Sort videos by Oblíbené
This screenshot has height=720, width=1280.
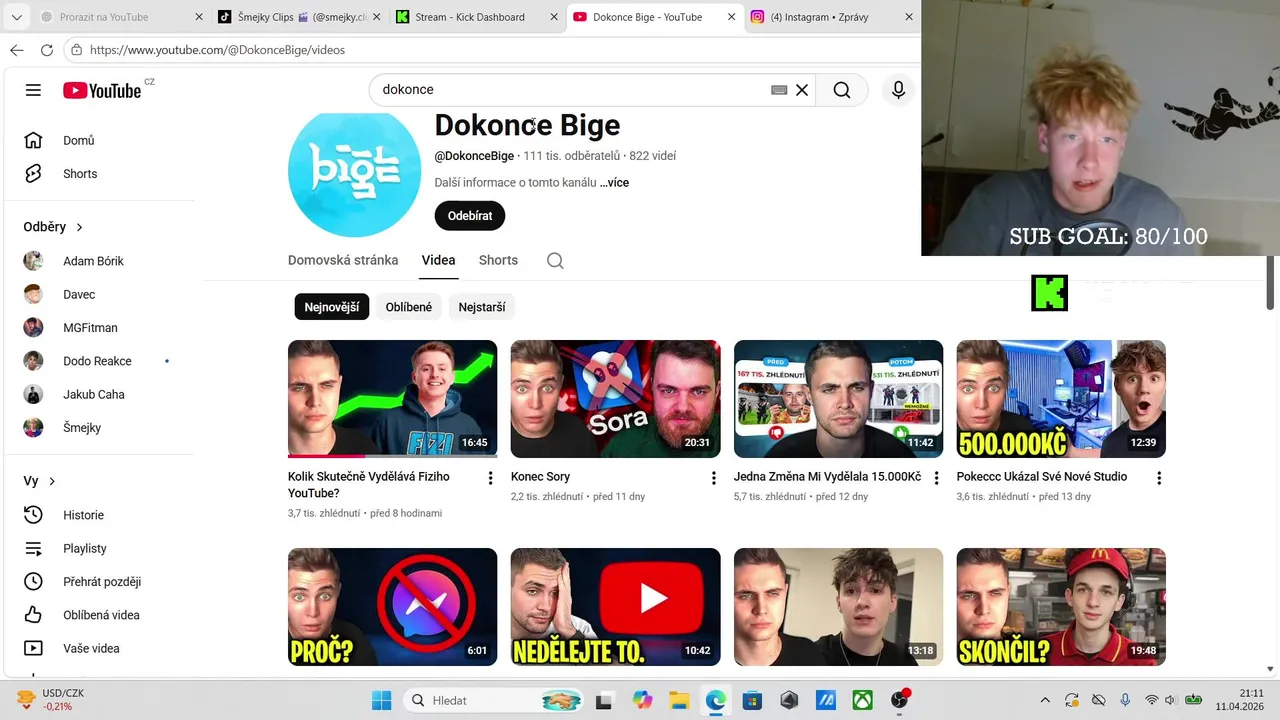coord(409,307)
